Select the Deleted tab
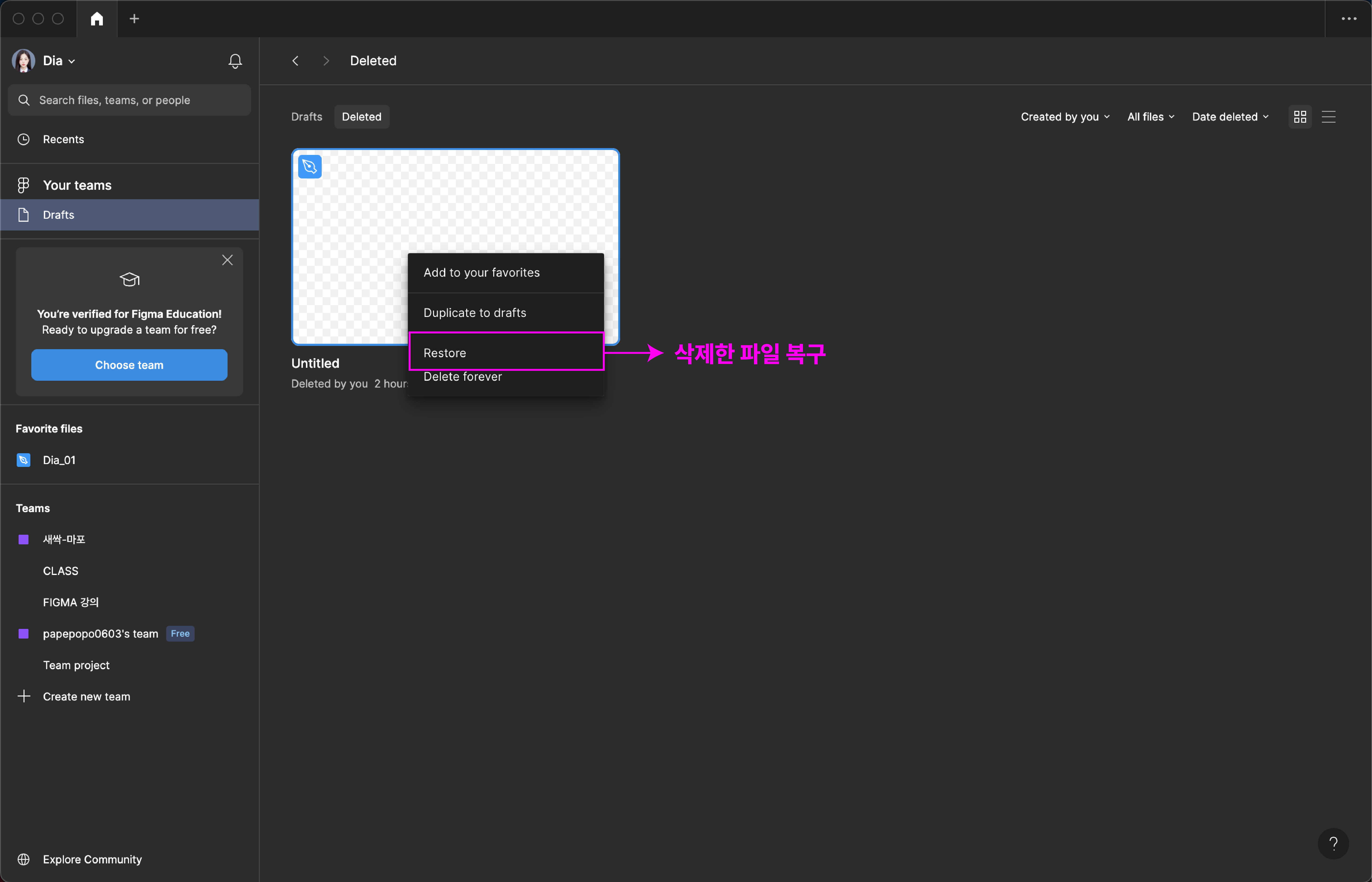Image resolution: width=1372 pixels, height=882 pixels. click(361, 117)
